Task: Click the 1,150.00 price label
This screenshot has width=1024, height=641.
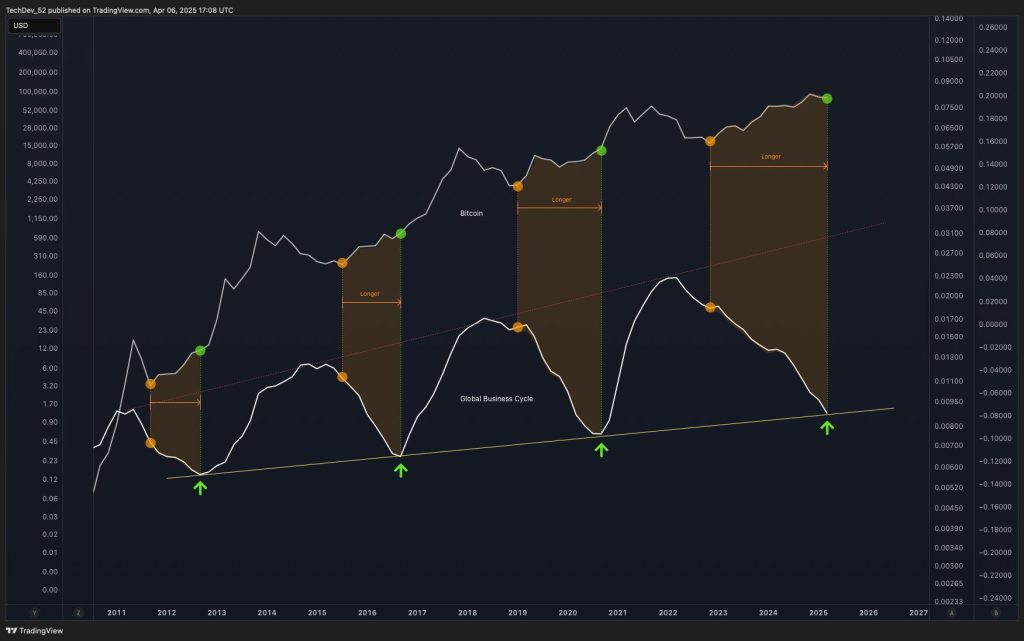Action: pyautogui.click(x=42, y=219)
